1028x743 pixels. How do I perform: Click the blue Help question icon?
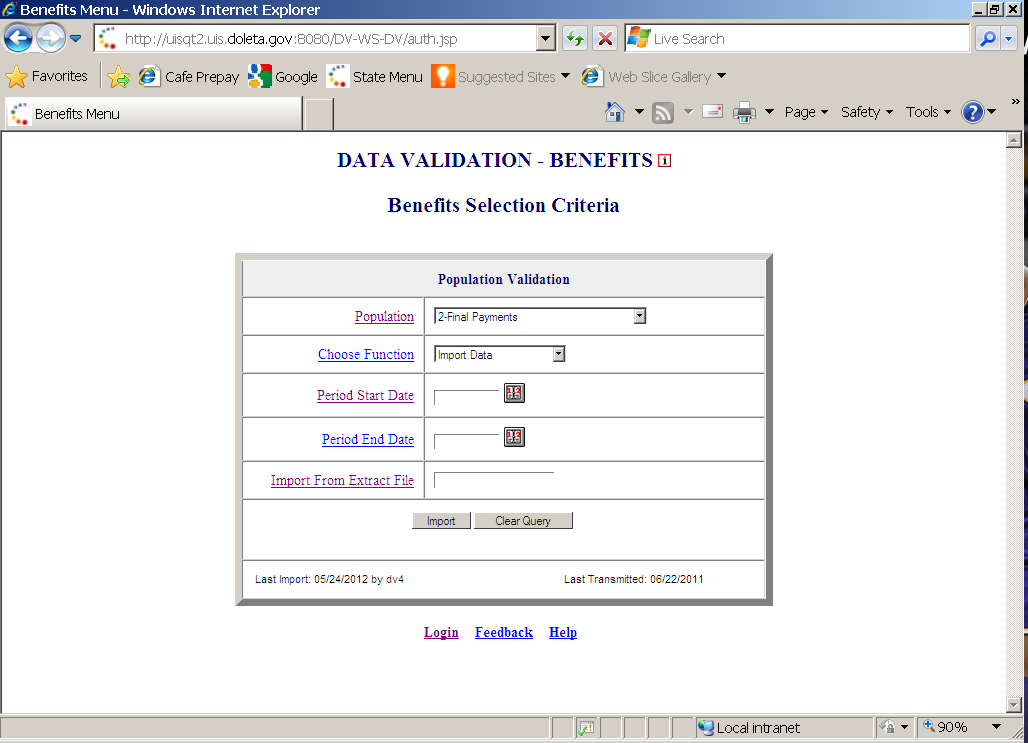[x=973, y=112]
